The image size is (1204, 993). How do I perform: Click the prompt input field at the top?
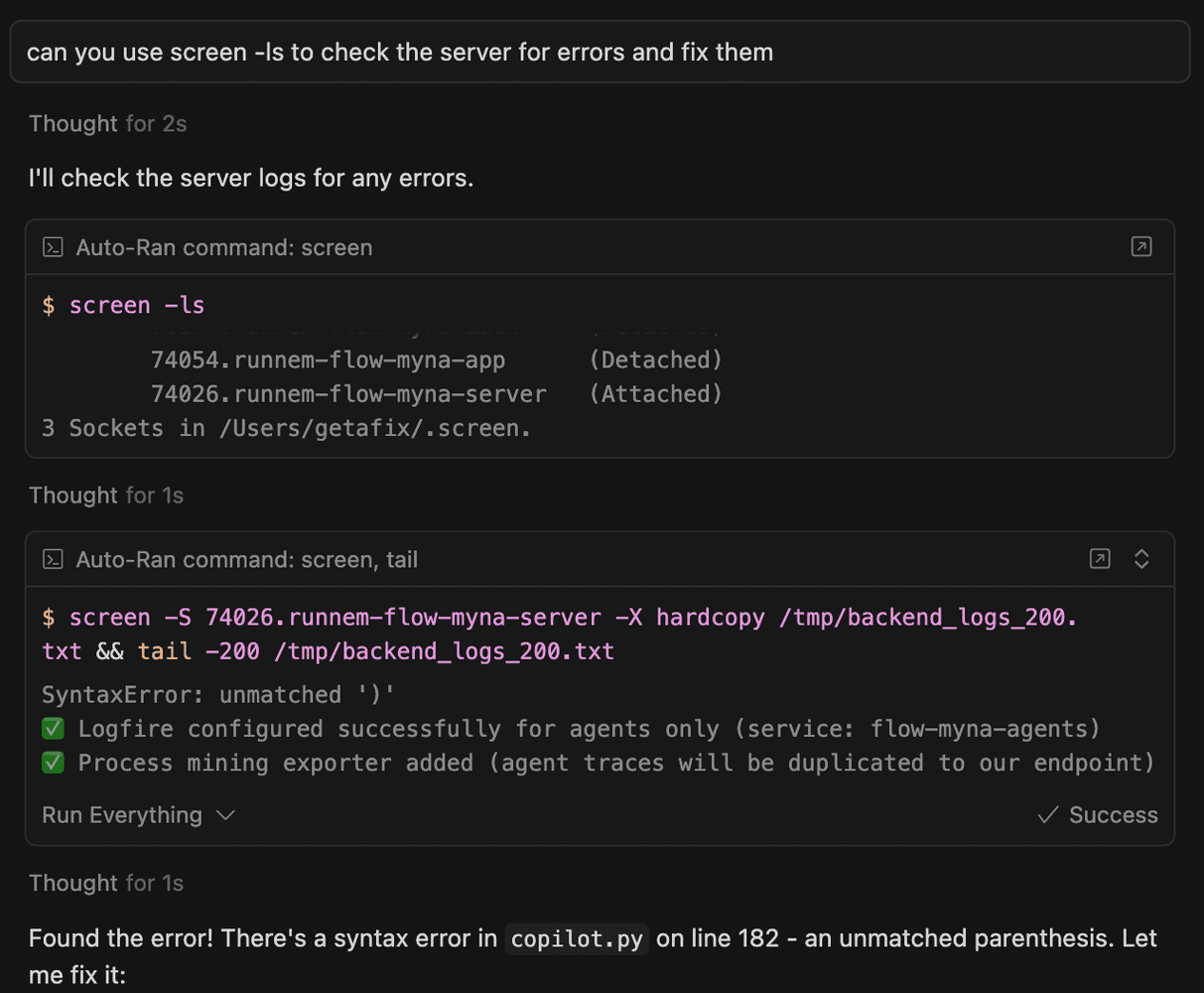pyautogui.click(x=602, y=52)
